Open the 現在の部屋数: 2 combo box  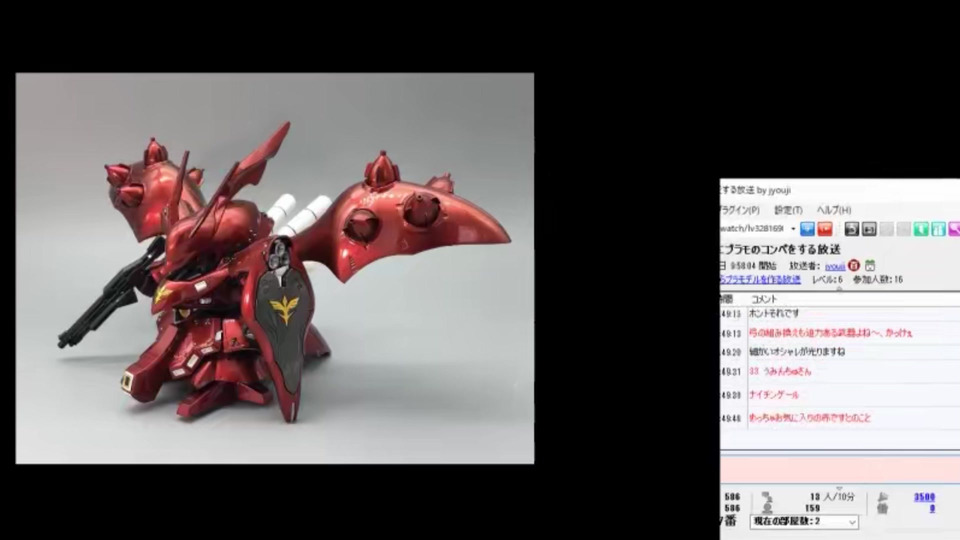coord(804,522)
